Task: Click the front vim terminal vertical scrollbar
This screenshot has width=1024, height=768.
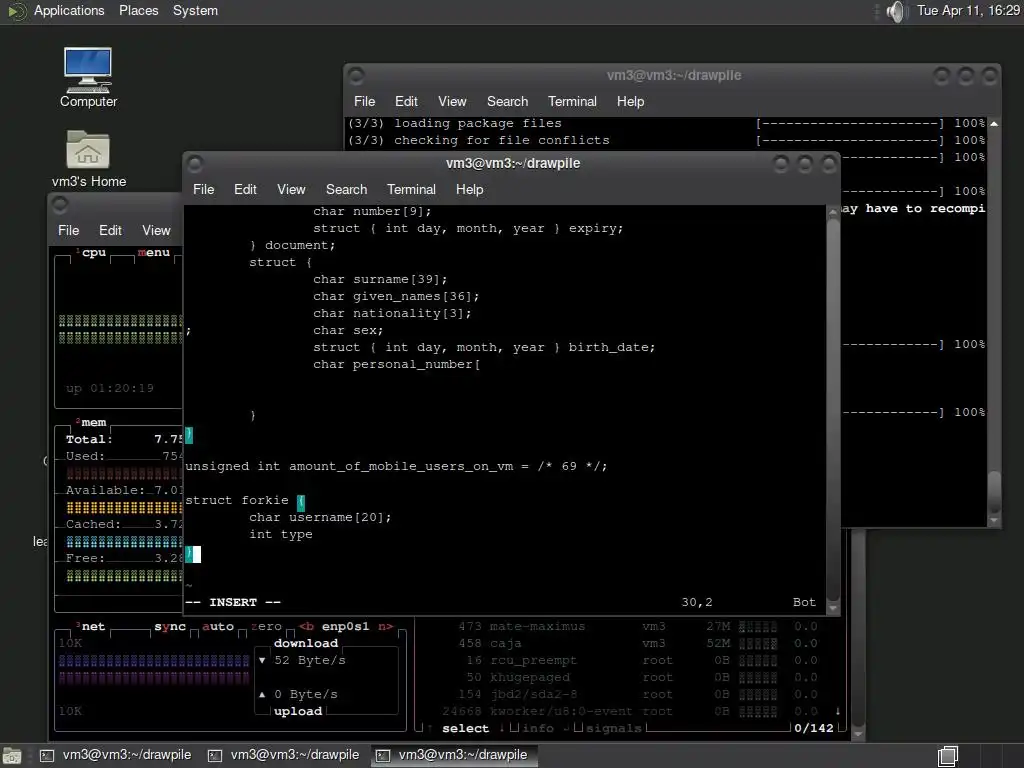Action: tap(833, 408)
